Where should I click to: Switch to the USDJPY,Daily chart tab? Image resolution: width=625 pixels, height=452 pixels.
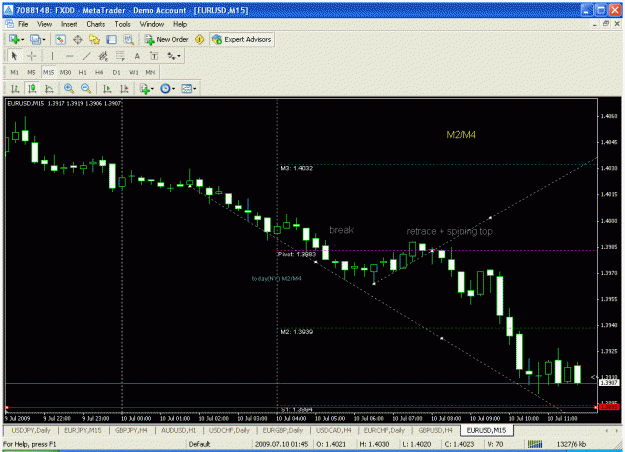click(31, 430)
